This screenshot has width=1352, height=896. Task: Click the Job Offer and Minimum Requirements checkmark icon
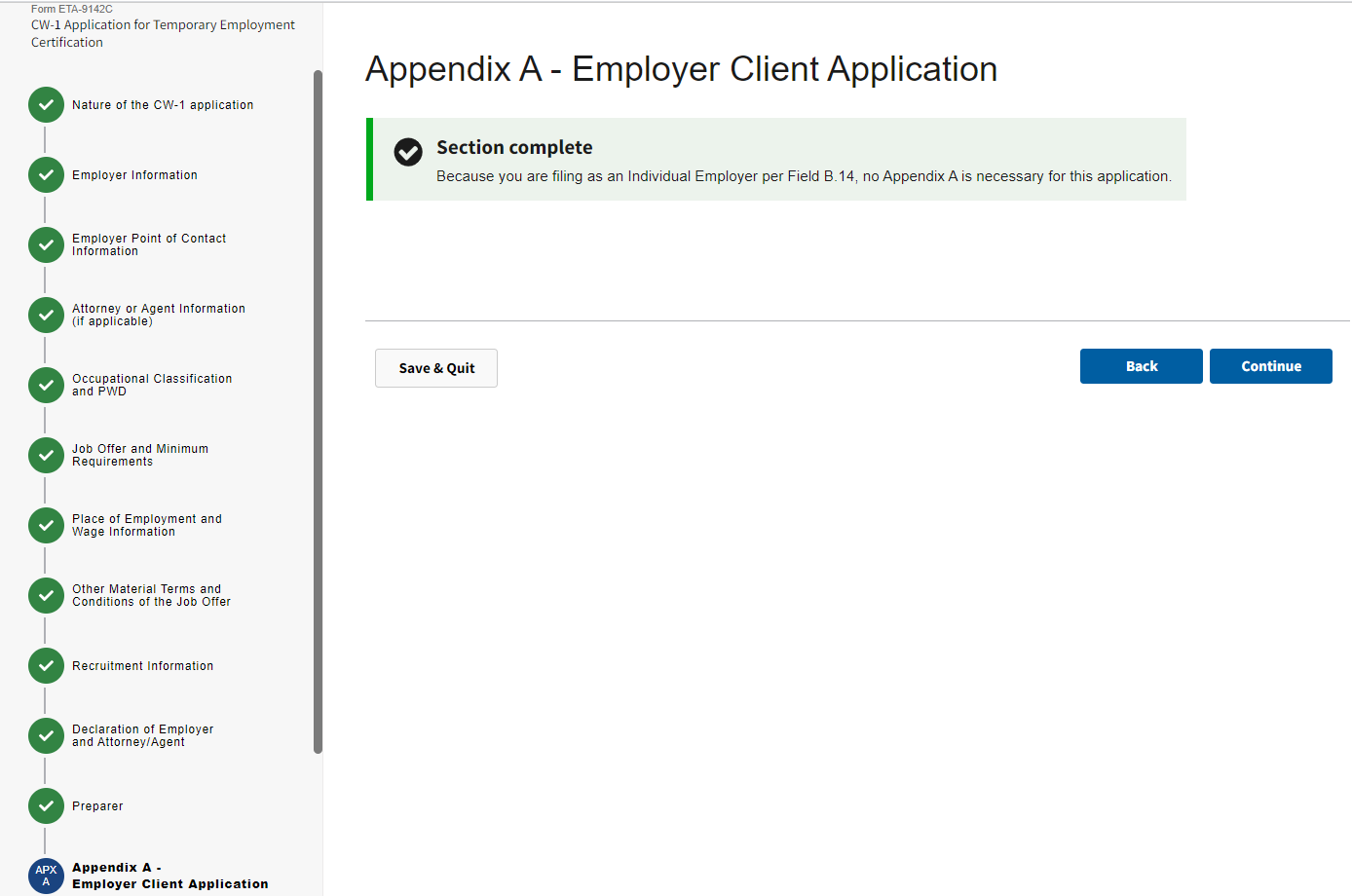[46, 456]
